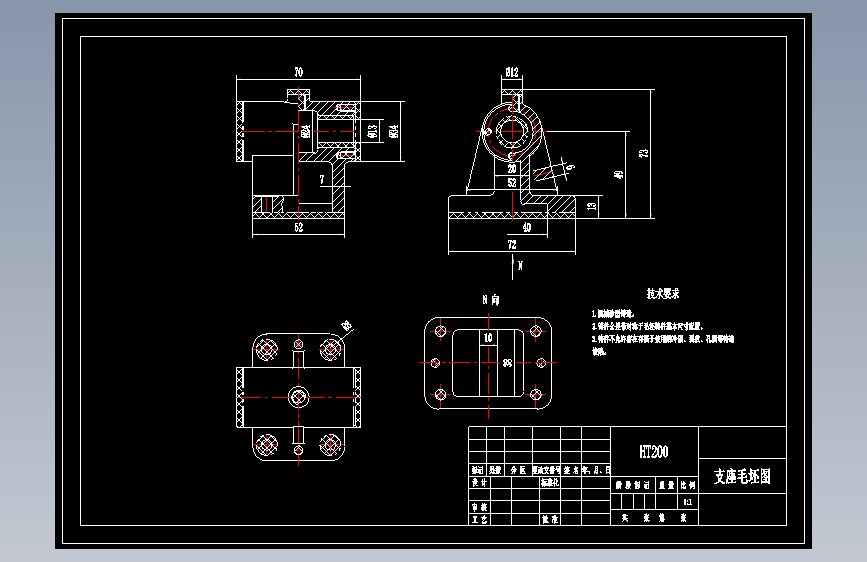
Task: Click the "重量" title block cell
Action: pyautogui.click(x=667, y=485)
